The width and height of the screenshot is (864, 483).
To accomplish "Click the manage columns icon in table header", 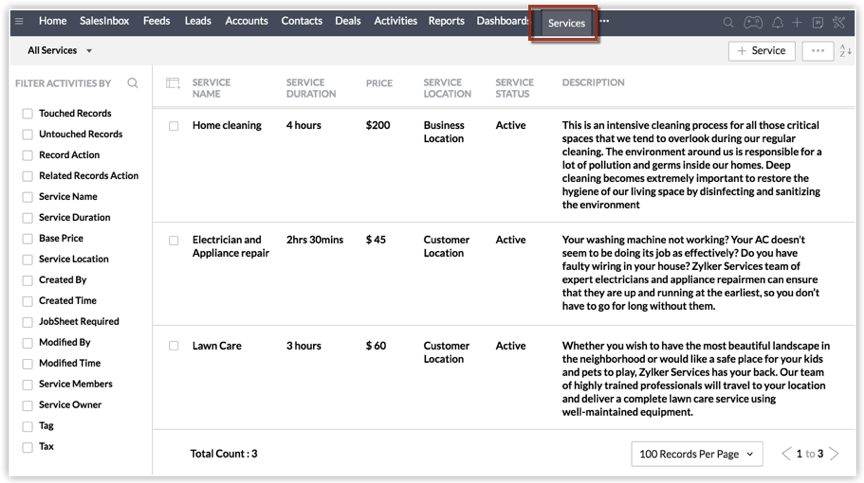I will click(173, 83).
